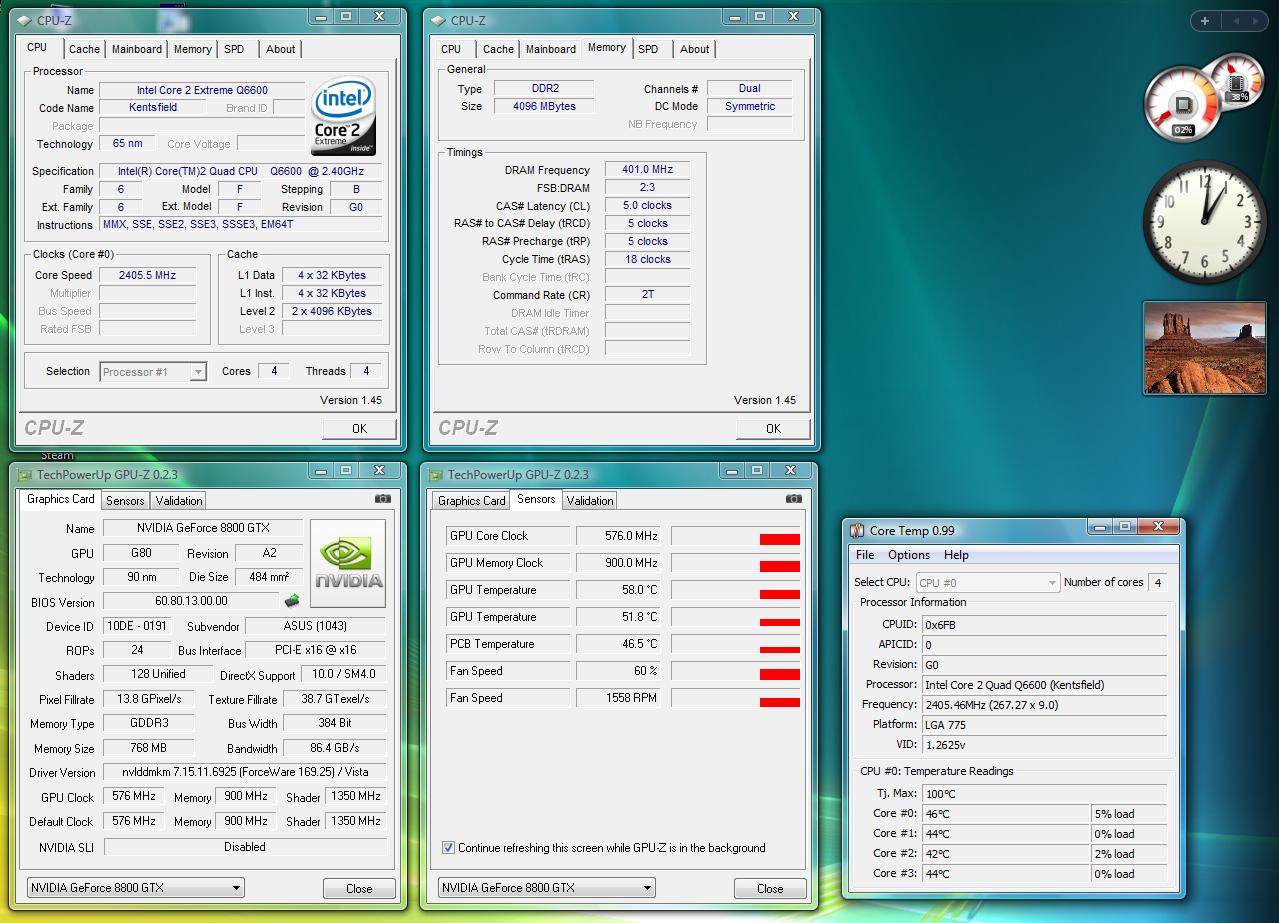Click the NVIDIA SLI Disabled field
This screenshot has height=923, width=1279.
click(245, 846)
